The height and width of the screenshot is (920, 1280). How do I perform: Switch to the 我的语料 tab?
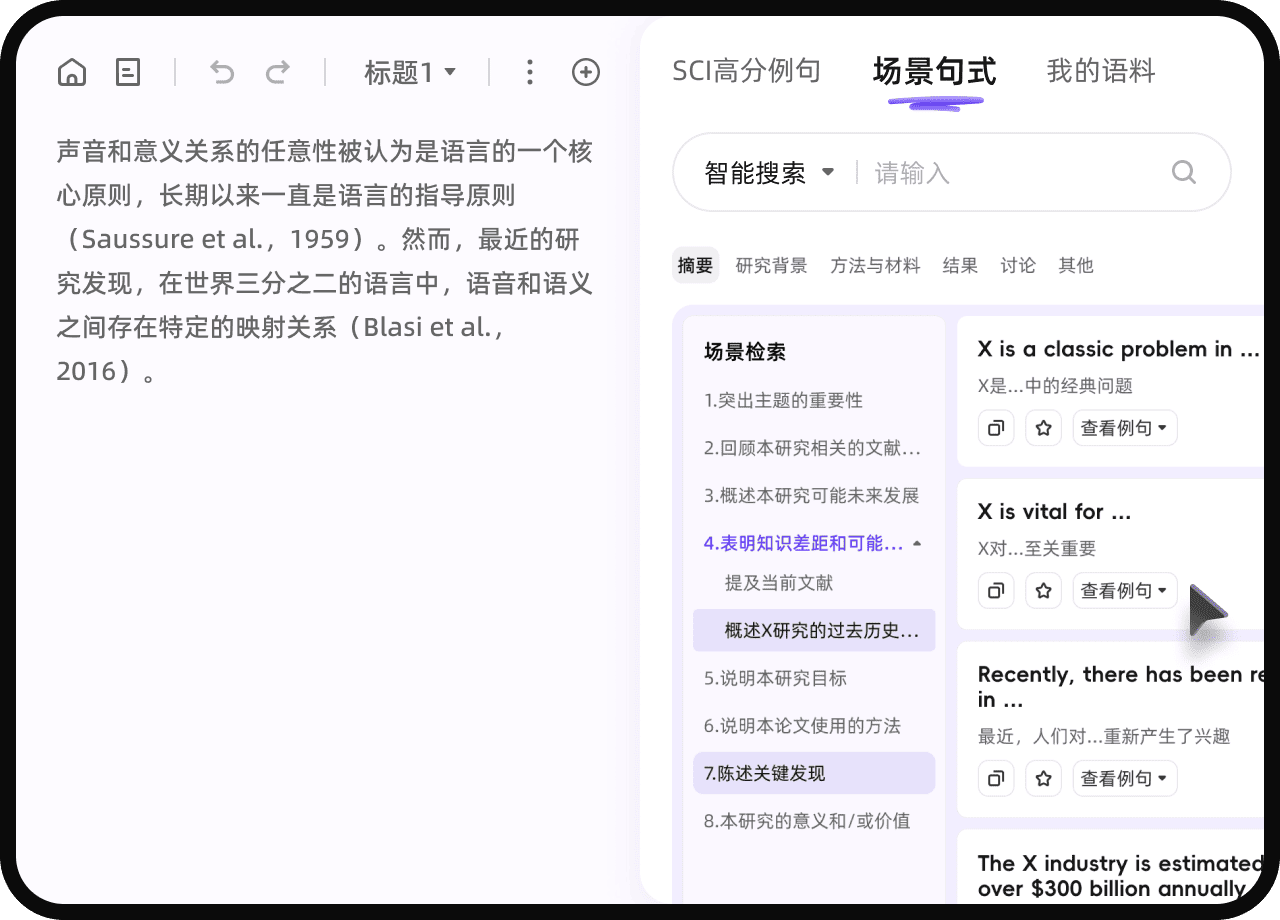(1100, 71)
